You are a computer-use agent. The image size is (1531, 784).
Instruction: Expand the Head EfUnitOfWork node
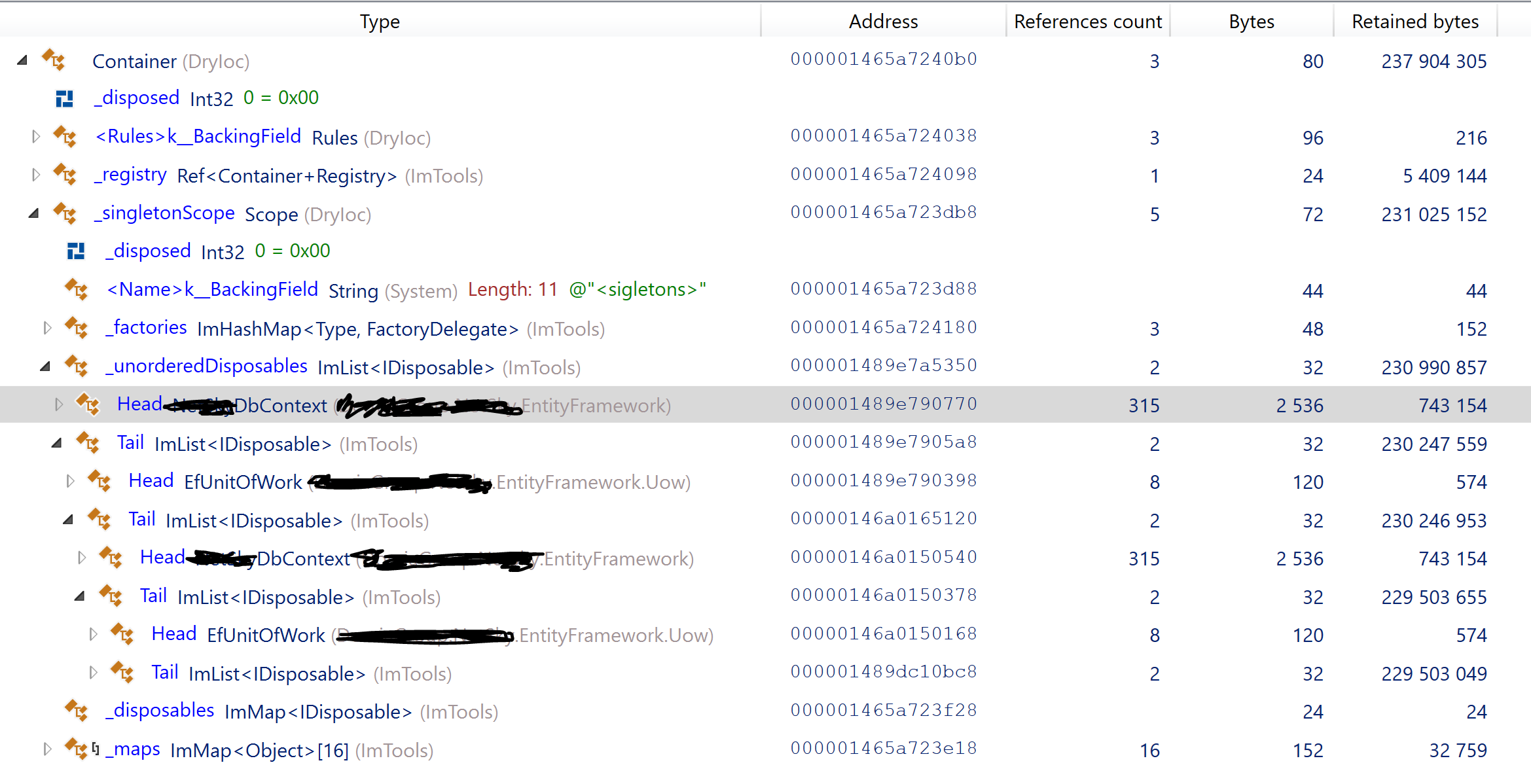coord(70,480)
